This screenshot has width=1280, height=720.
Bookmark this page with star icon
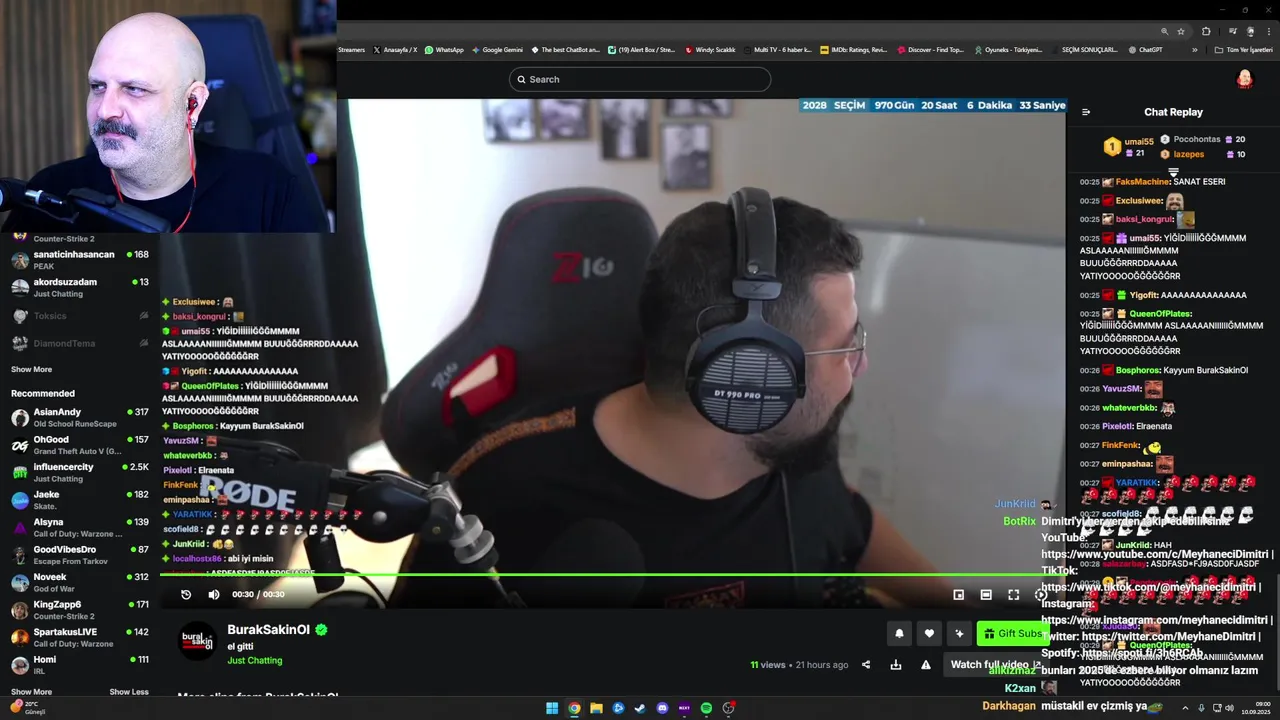[1181, 31]
